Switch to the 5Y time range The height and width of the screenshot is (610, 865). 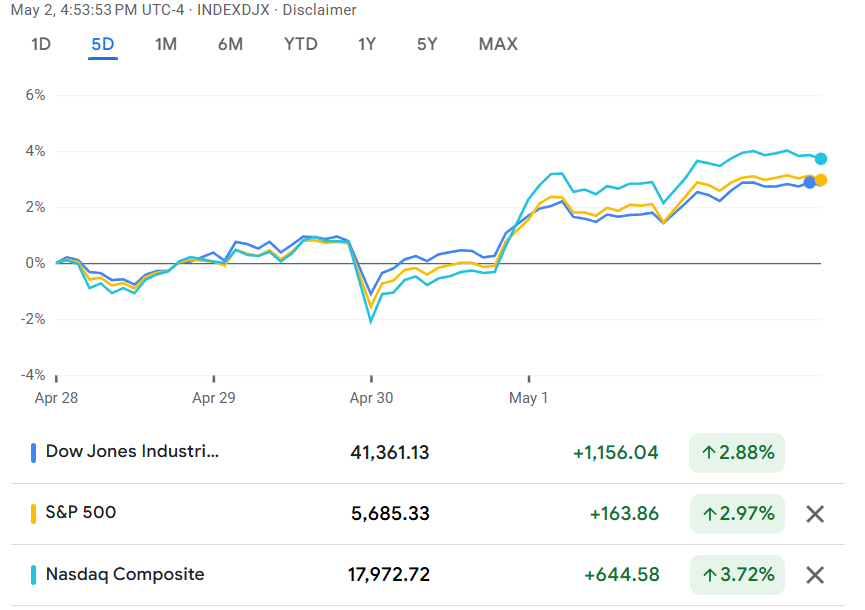427,44
